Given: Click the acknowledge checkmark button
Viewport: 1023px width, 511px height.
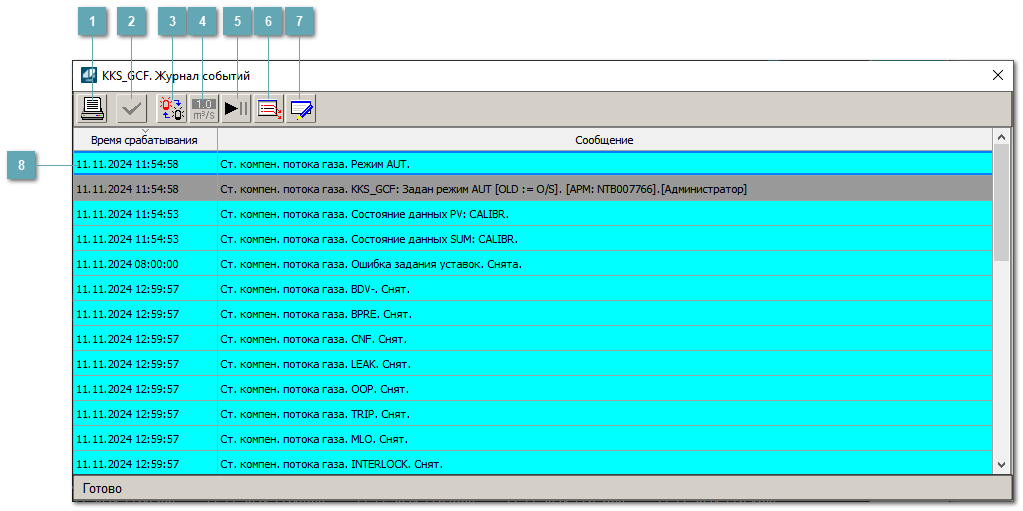Looking at the screenshot, I should pos(130,108).
